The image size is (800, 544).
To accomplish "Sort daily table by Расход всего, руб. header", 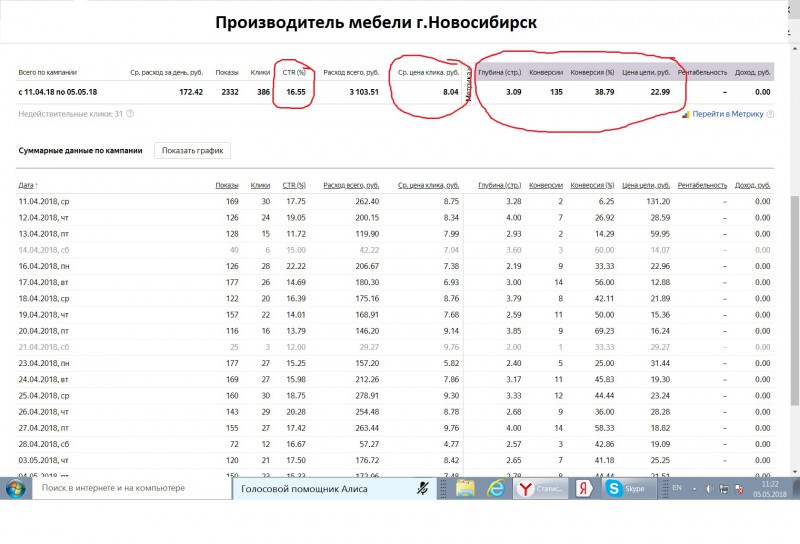I will coord(351,185).
